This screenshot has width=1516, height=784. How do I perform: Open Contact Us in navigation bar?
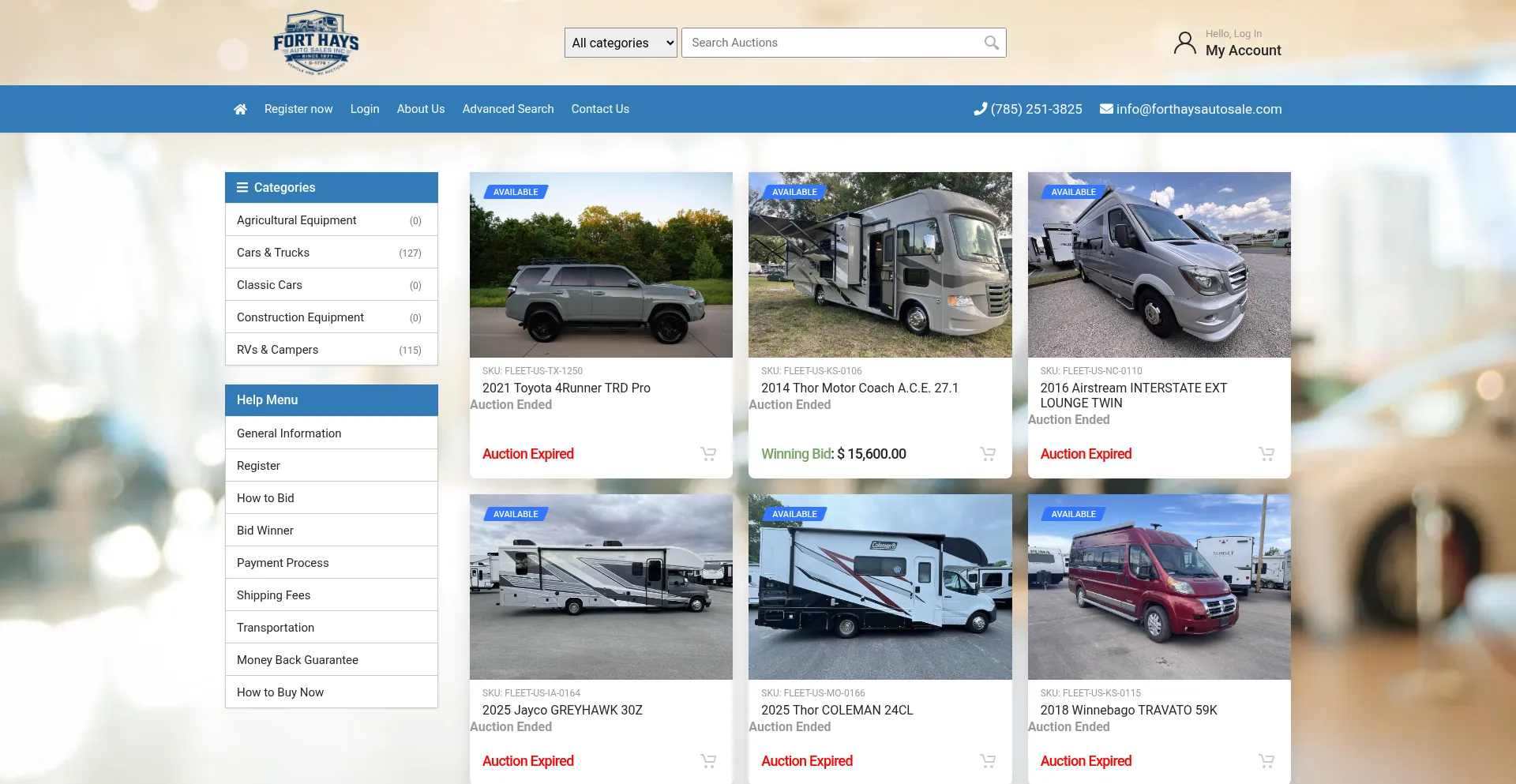pos(600,109)
